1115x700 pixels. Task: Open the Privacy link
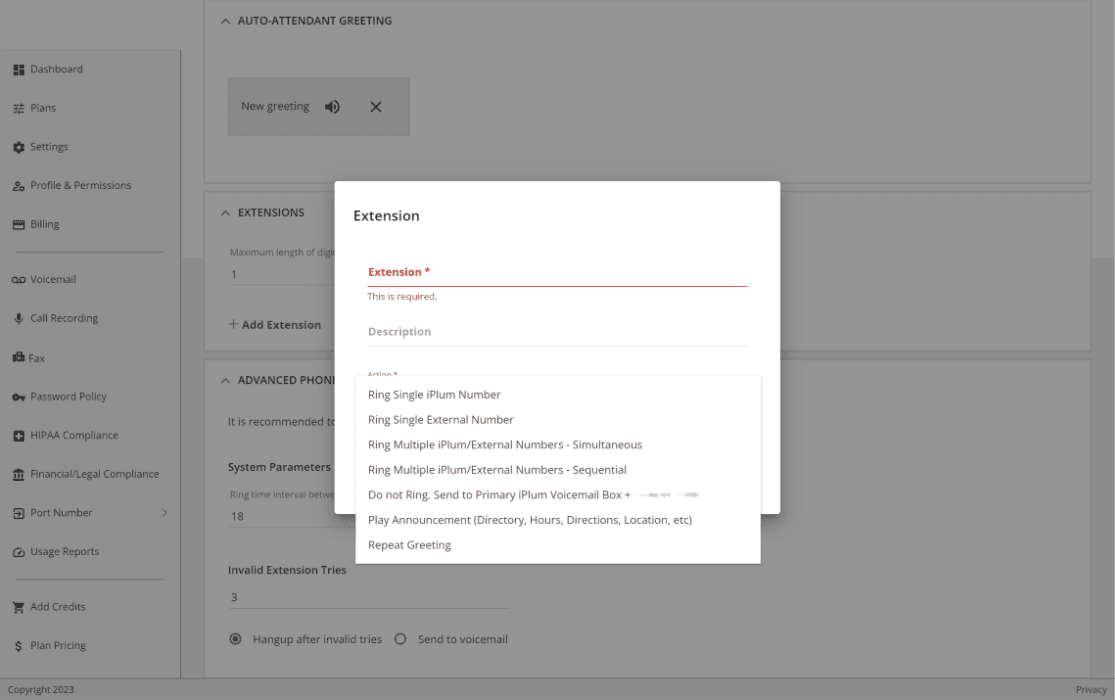(1090, 689)
